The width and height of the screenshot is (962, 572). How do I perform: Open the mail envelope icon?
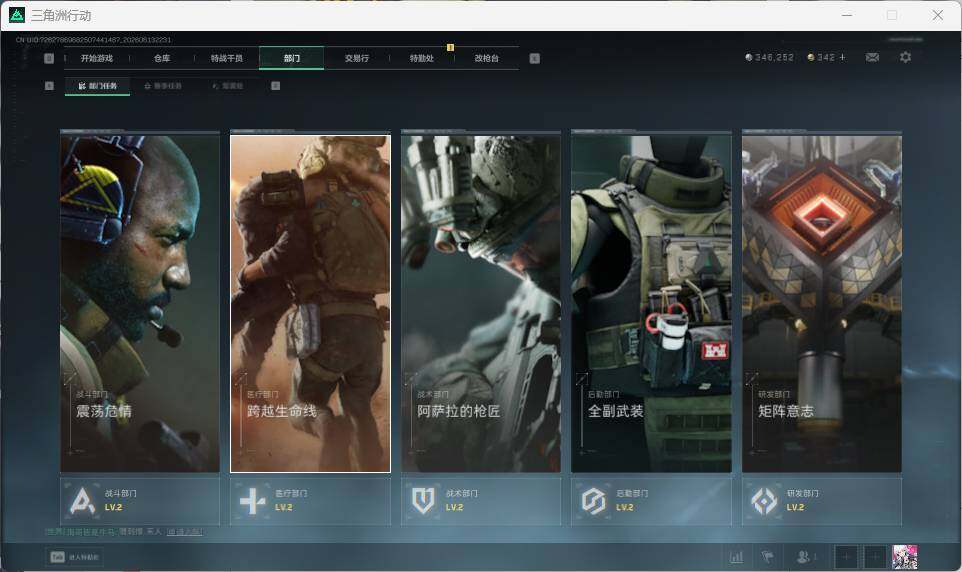pyautogui.click(x=872, y=57)
